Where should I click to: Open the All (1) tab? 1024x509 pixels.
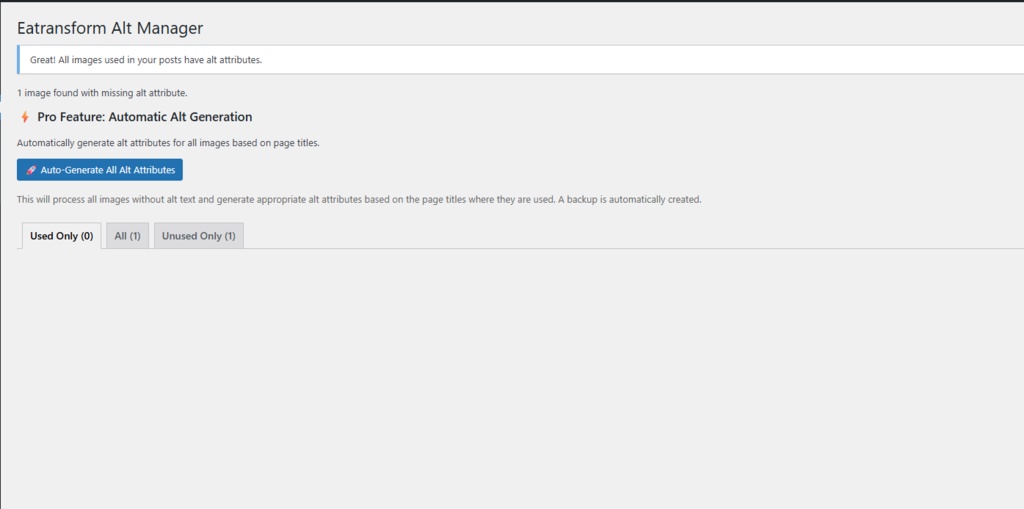pos(127,236)
